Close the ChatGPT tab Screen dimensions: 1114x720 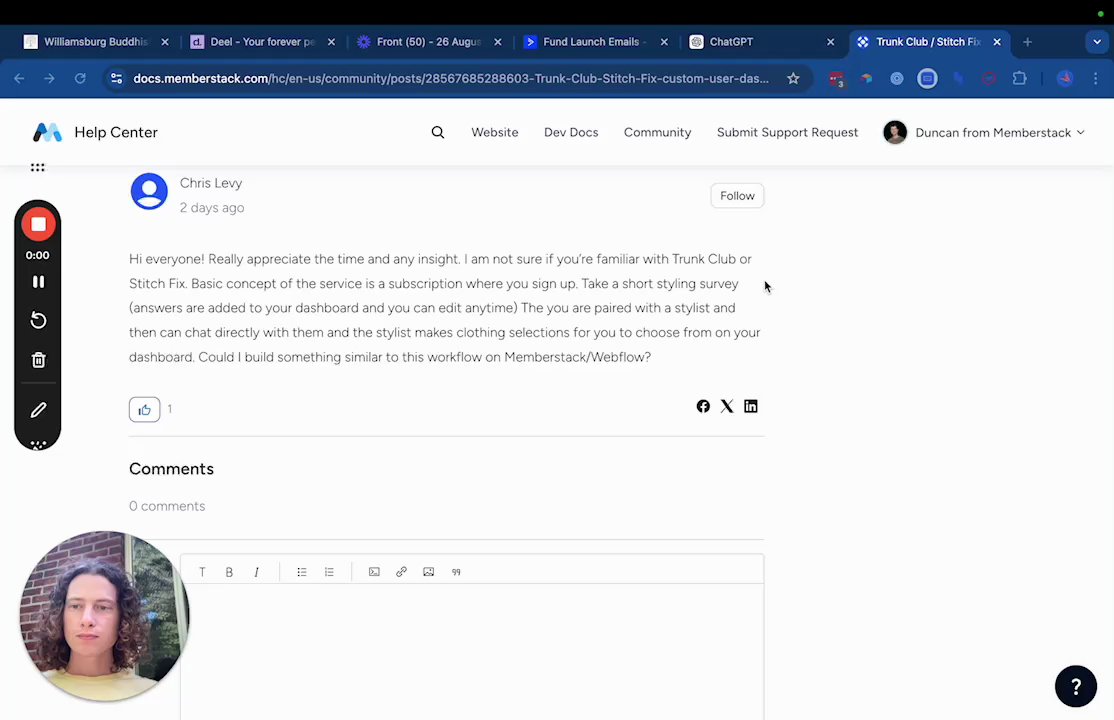[831, 42]
